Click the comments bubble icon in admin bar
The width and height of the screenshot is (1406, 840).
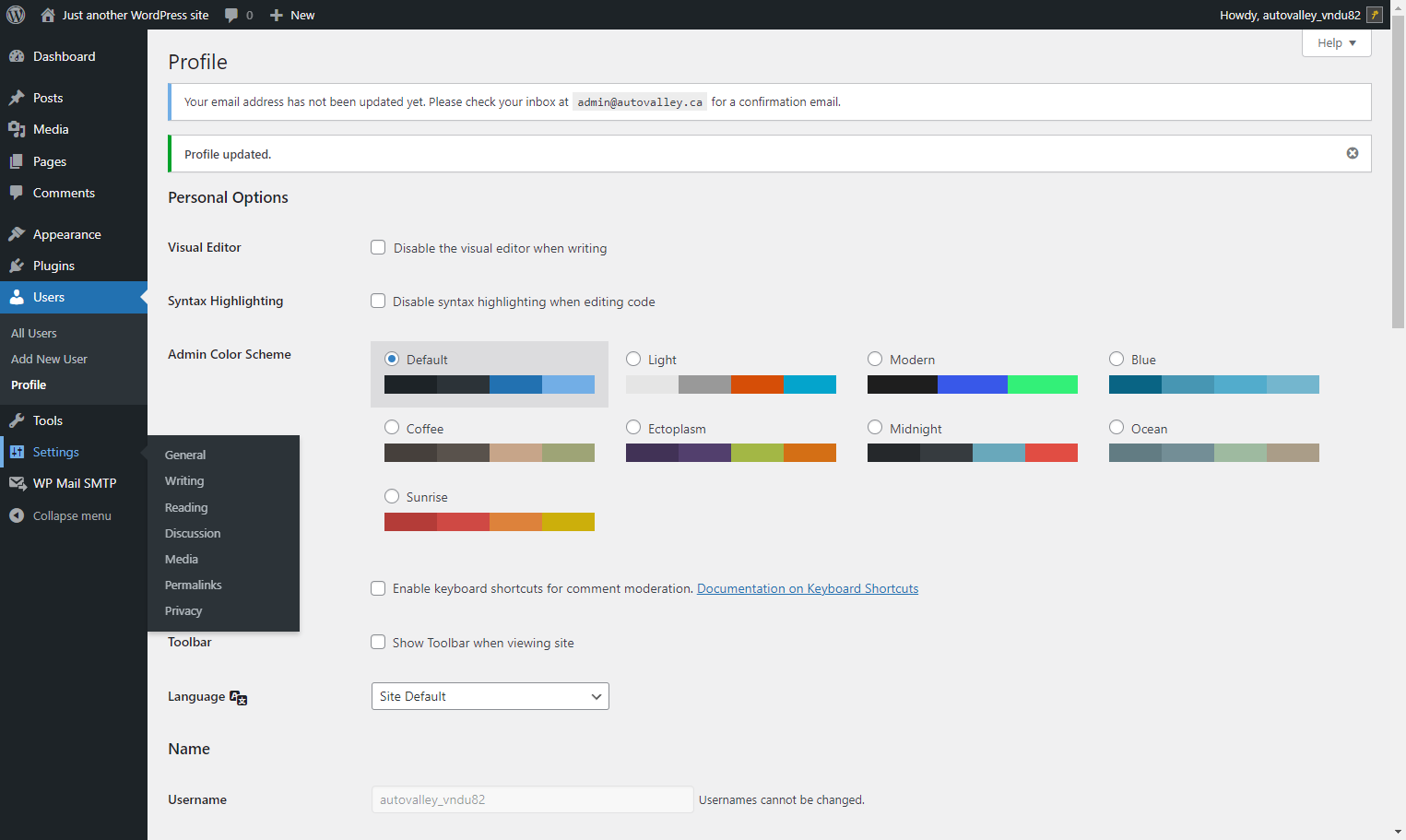pos(231,15)
